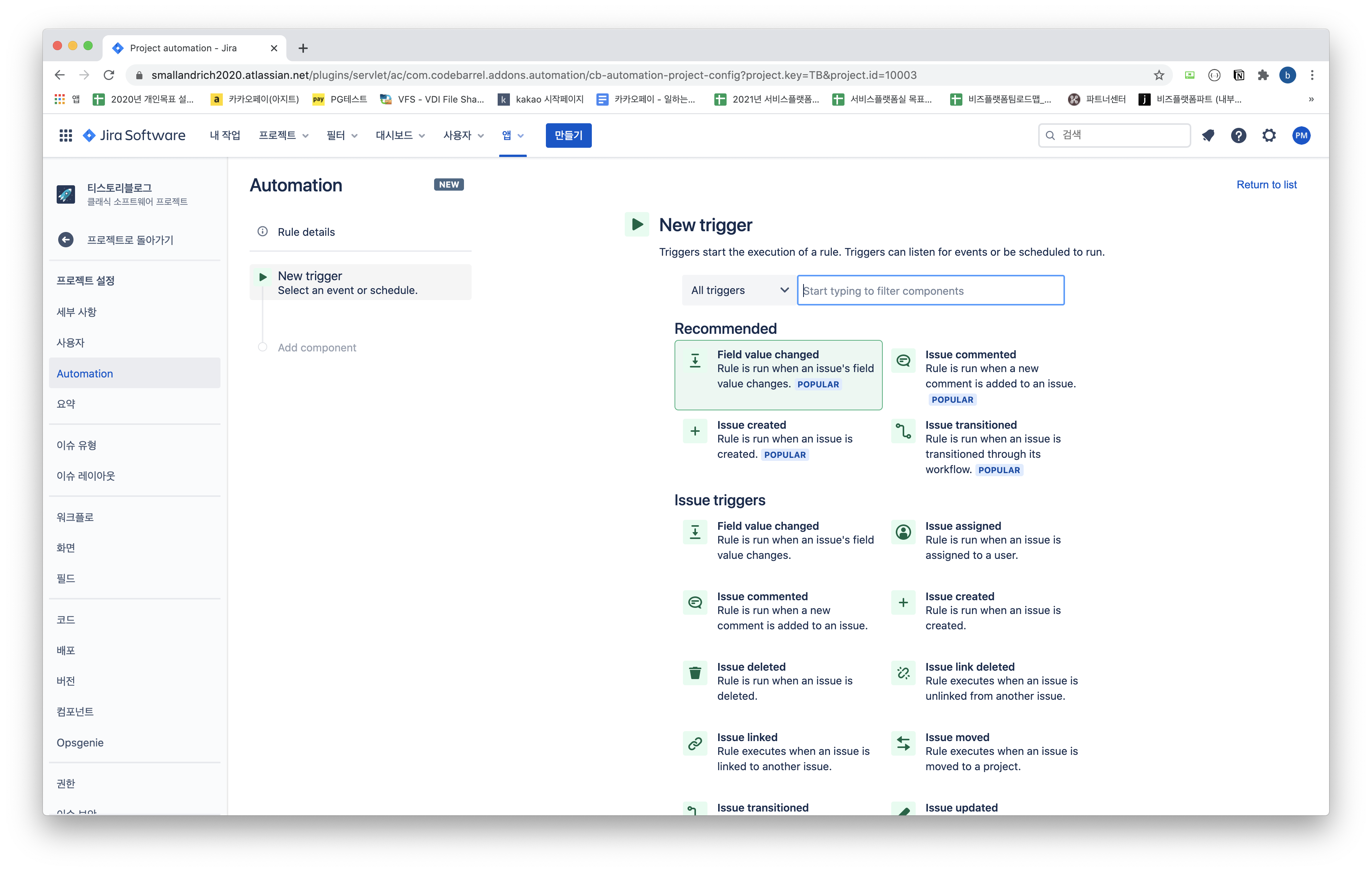Image resolution: width=1372 pixels, height=872 pixels.
Task: Click the Issue assigned person icon
Action: point(903,532)
